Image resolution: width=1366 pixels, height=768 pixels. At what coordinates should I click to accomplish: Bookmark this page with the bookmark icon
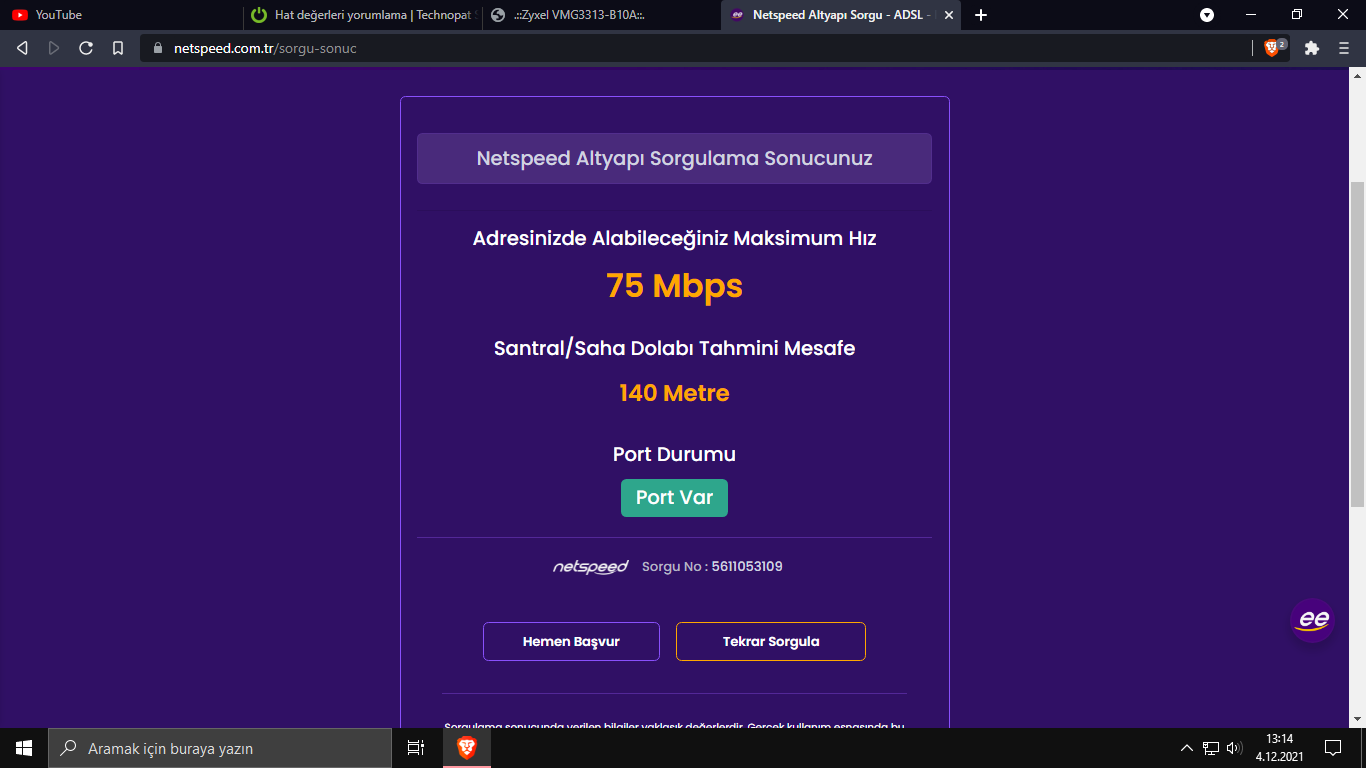pos(118,48)
